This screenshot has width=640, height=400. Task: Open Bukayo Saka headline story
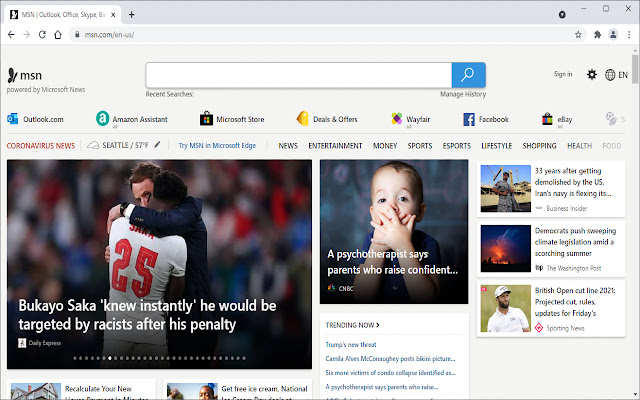[x=147, y=315]
